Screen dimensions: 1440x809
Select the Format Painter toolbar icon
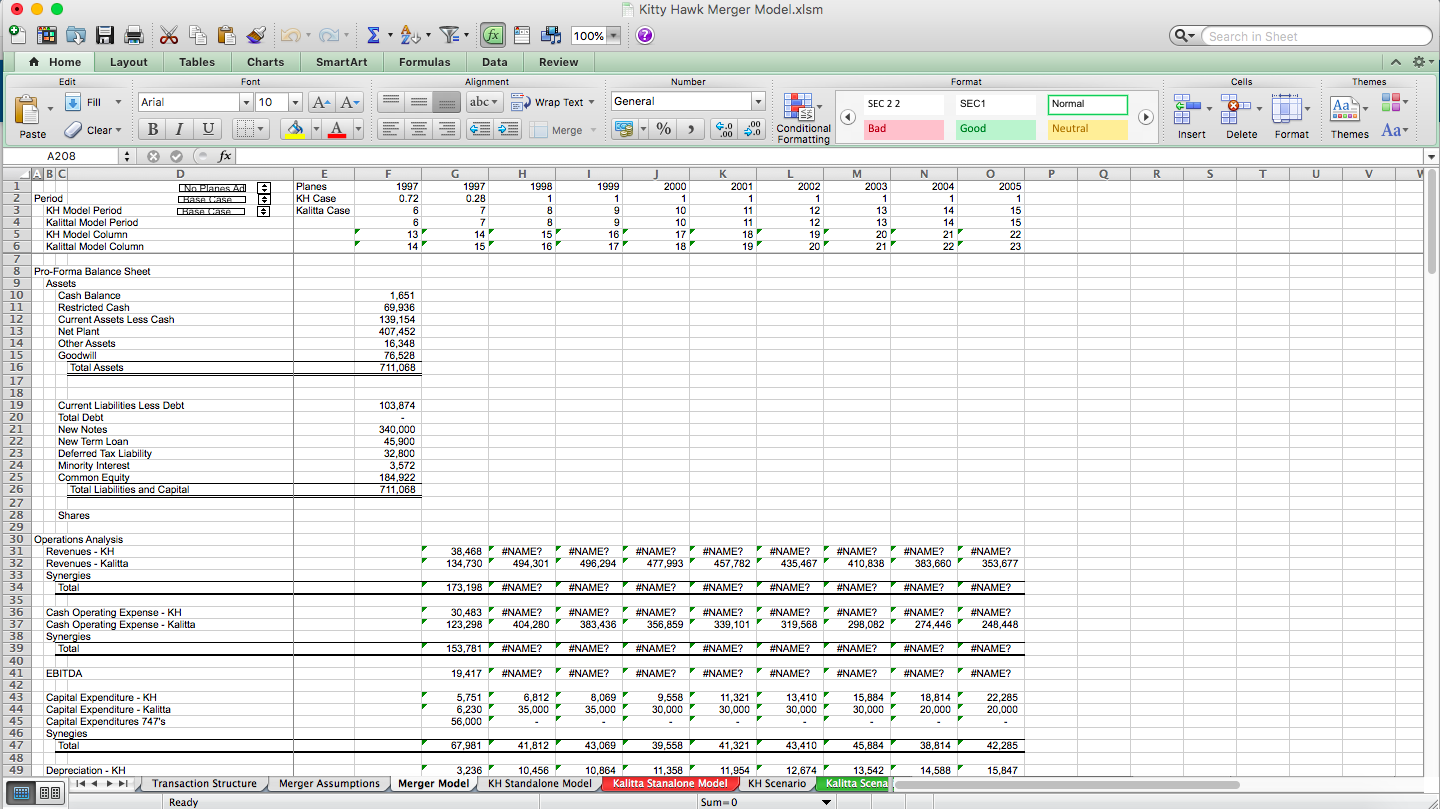255,33
